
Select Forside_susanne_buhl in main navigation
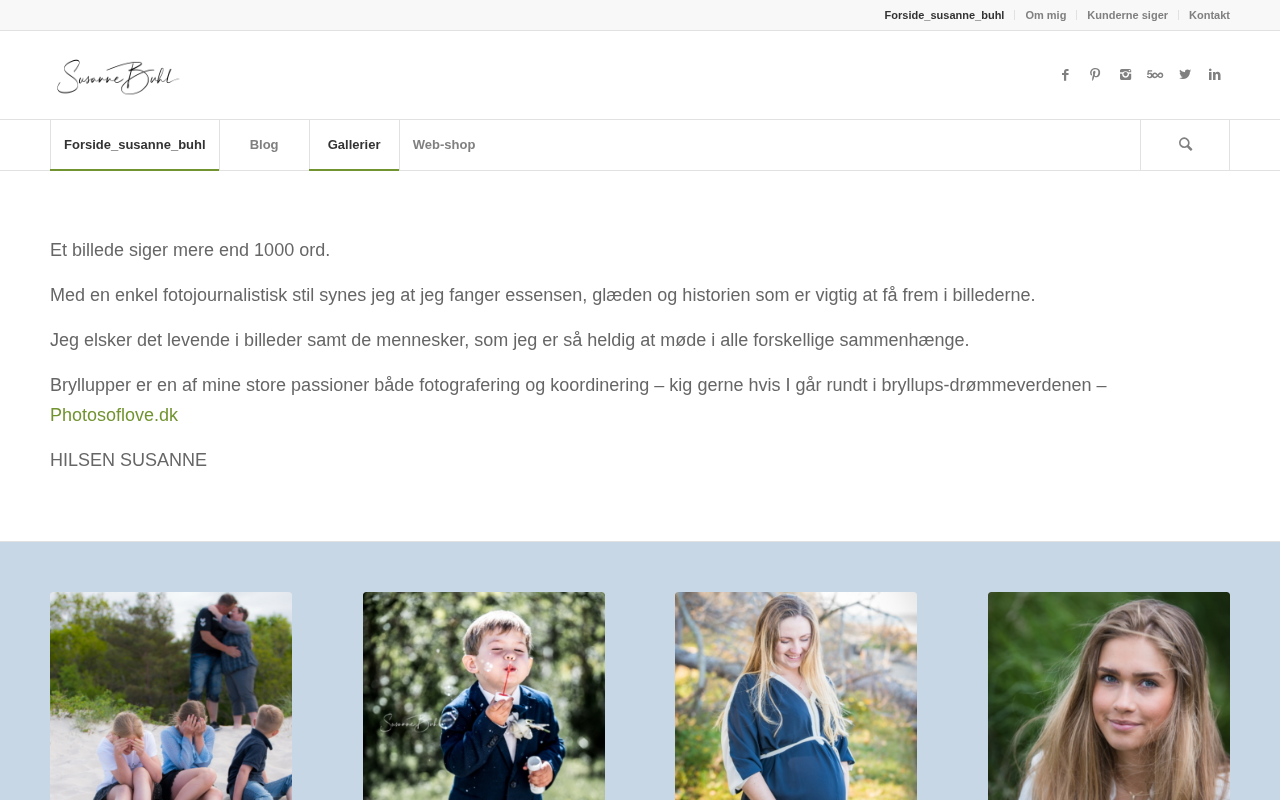(x=135, y=145)
